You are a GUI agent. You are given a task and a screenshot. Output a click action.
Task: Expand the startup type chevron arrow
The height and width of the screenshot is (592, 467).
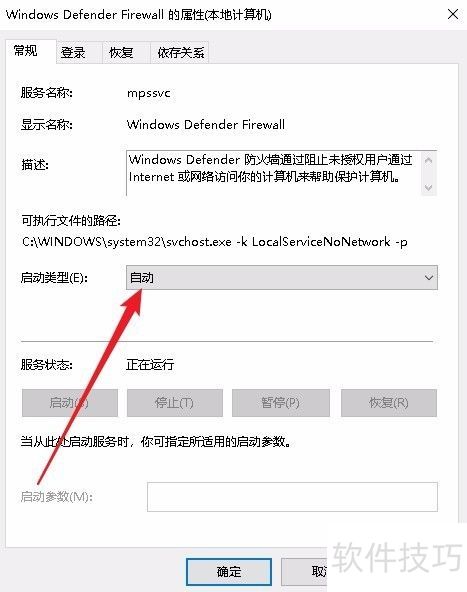[x=428, y=278]
